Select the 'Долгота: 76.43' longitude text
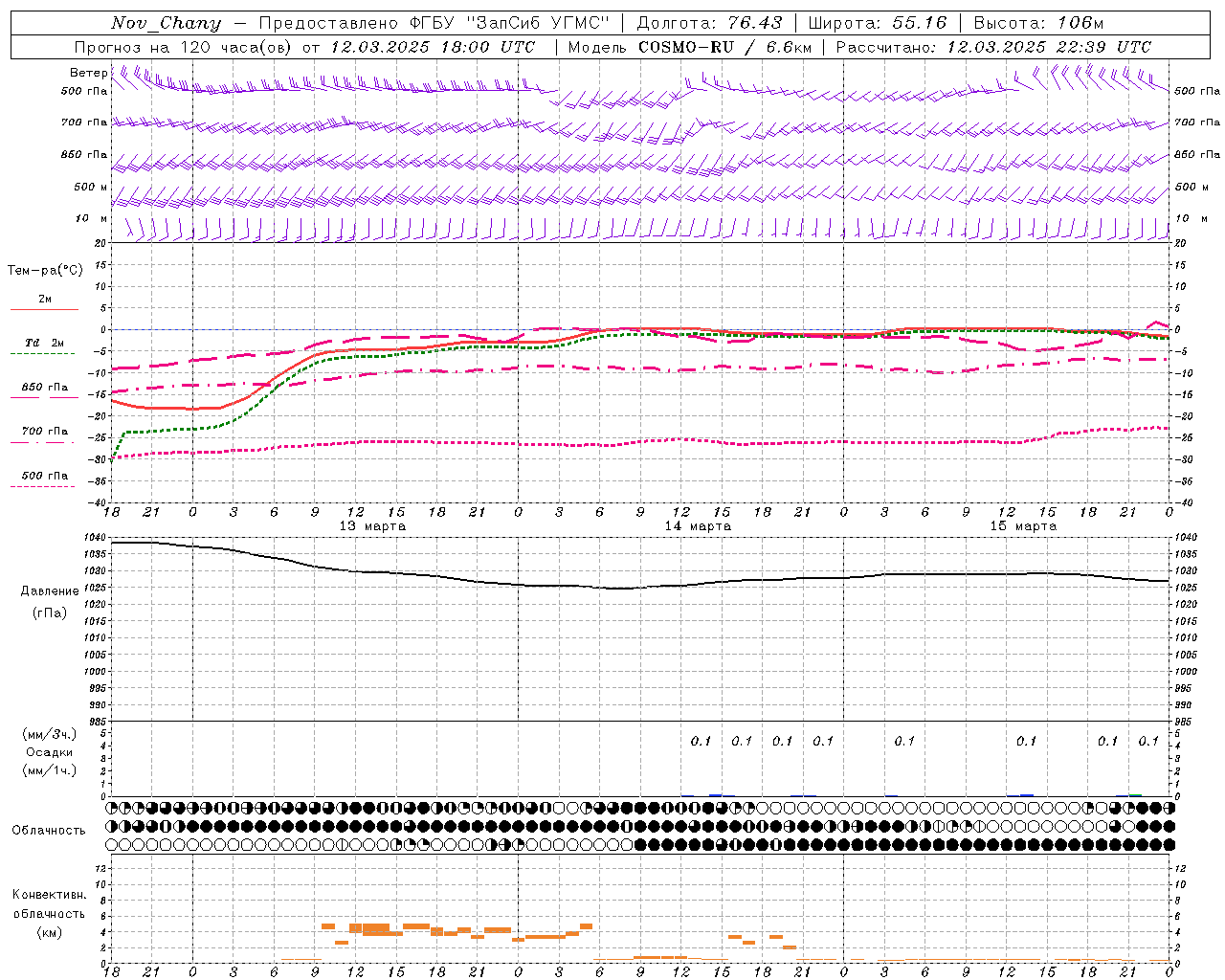This screenshot has height=980, width=1225. click(x=709, y=23)
